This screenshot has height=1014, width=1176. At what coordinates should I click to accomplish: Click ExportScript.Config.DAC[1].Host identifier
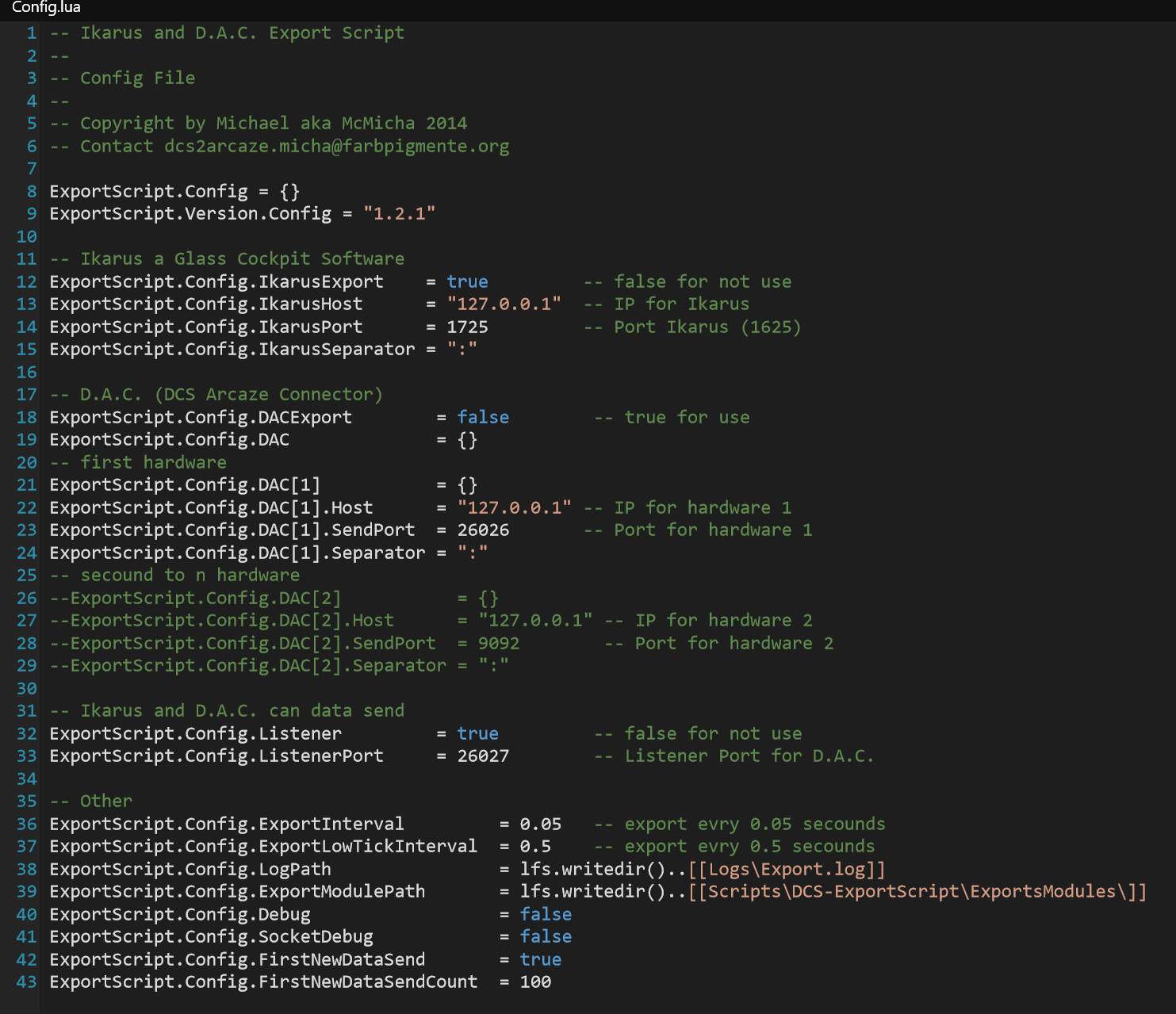coord(211,508)
